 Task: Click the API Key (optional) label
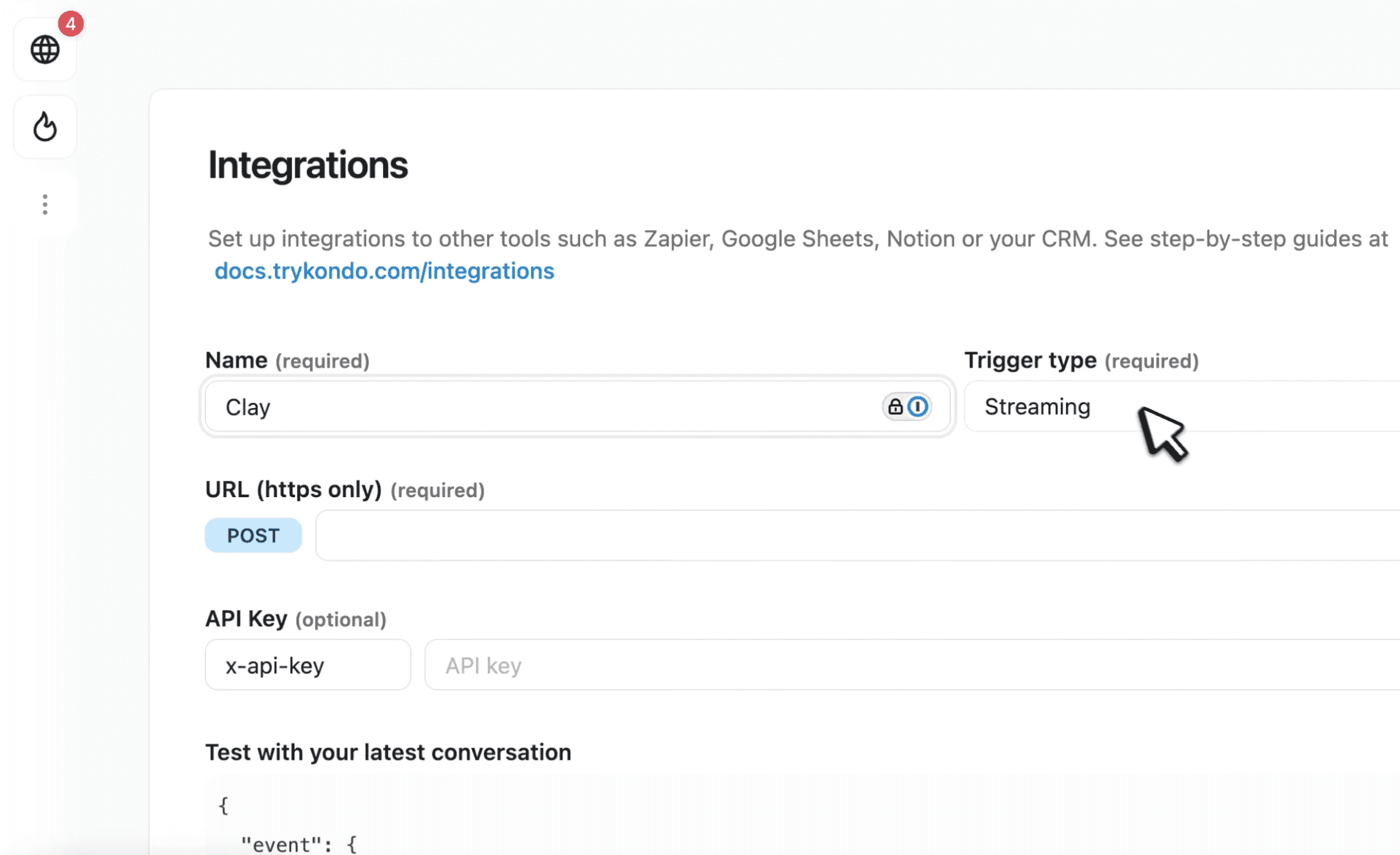coord(246,619)
